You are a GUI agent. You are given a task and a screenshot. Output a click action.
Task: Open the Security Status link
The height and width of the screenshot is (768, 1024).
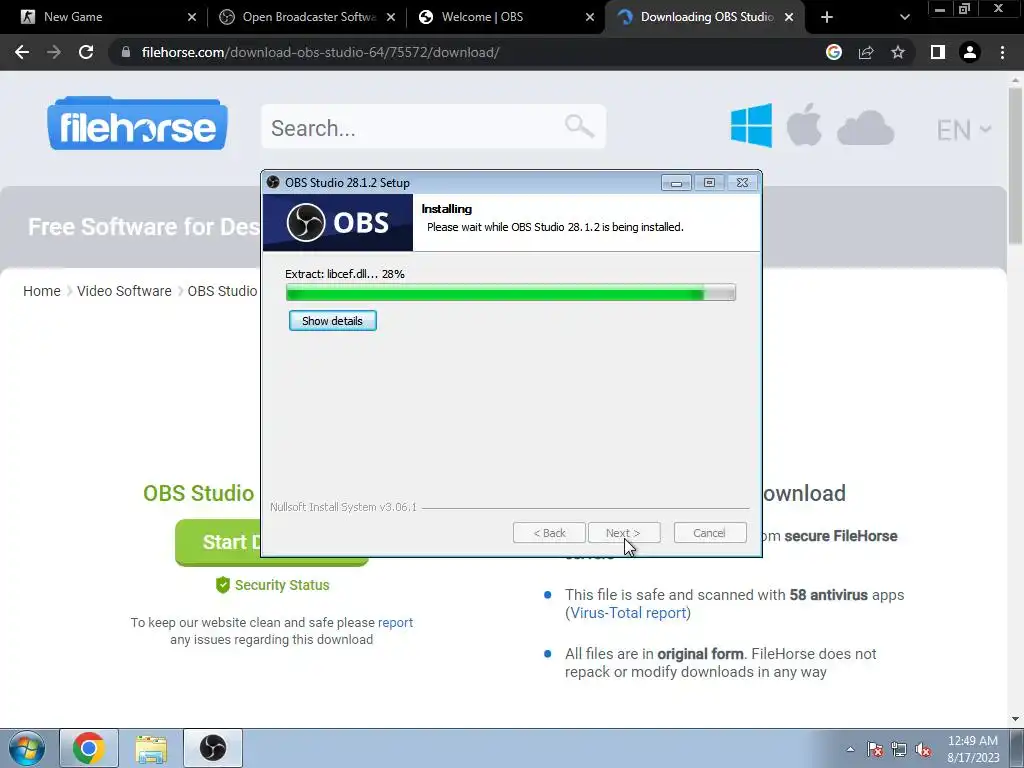click(282, 585)
